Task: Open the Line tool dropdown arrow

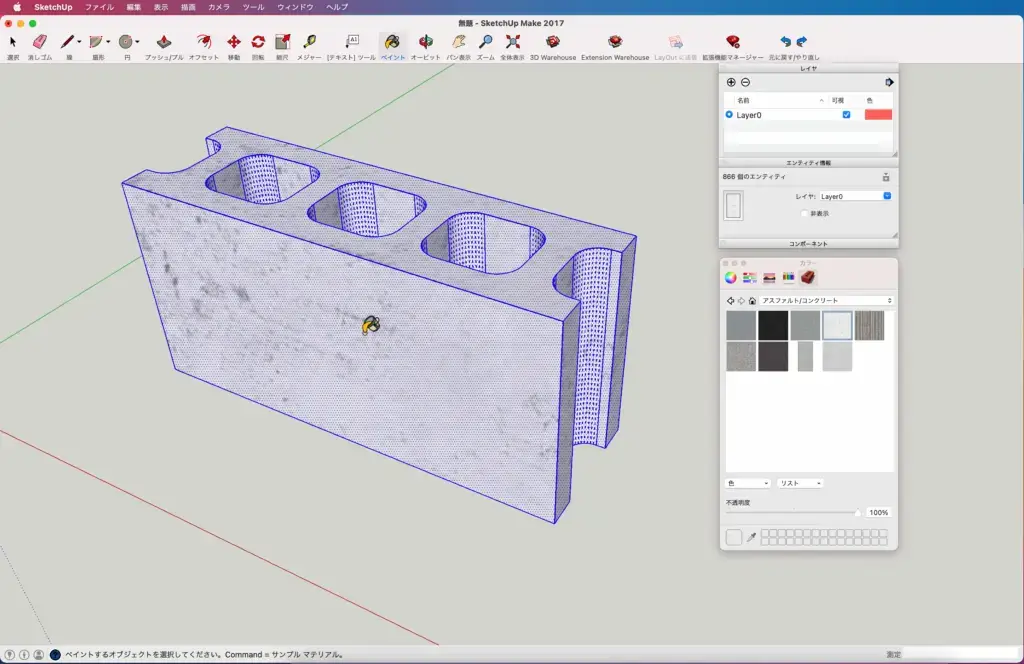Action: 79,42
